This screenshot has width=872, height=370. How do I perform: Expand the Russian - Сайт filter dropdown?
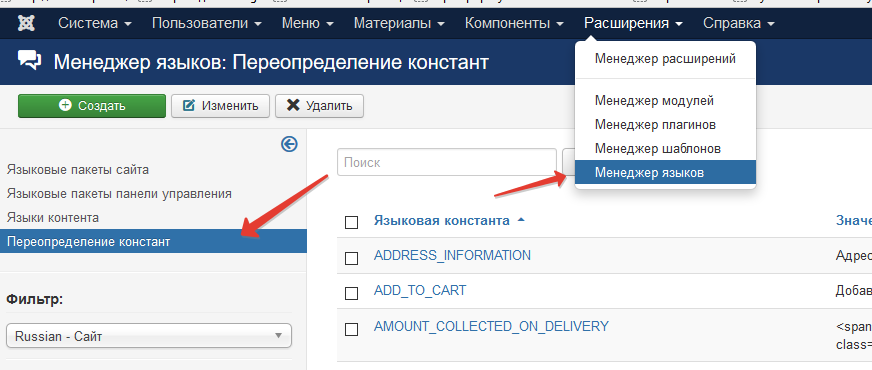click(x=149, y=336)
